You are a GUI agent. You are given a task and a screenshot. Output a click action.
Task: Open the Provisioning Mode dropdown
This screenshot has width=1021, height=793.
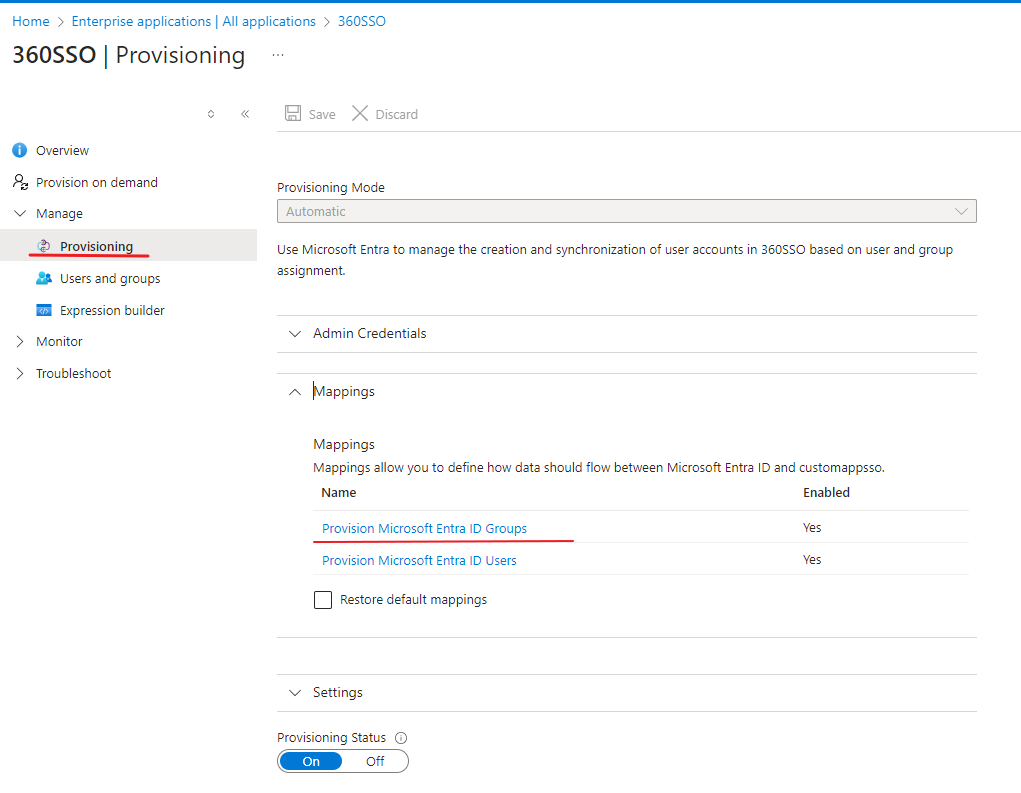click(x=626, y=211)
